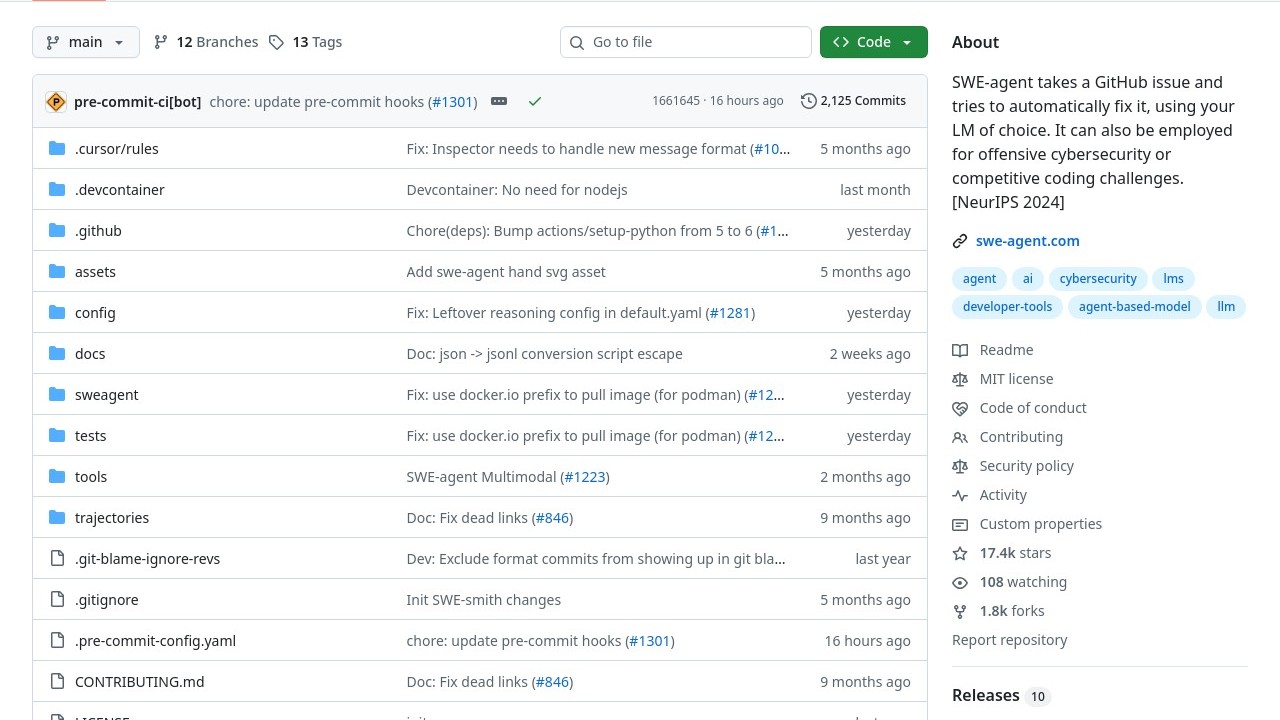This screenshot has width=1280, height=720.
Task: View the 12 Branches list
Action: (206, 42)
